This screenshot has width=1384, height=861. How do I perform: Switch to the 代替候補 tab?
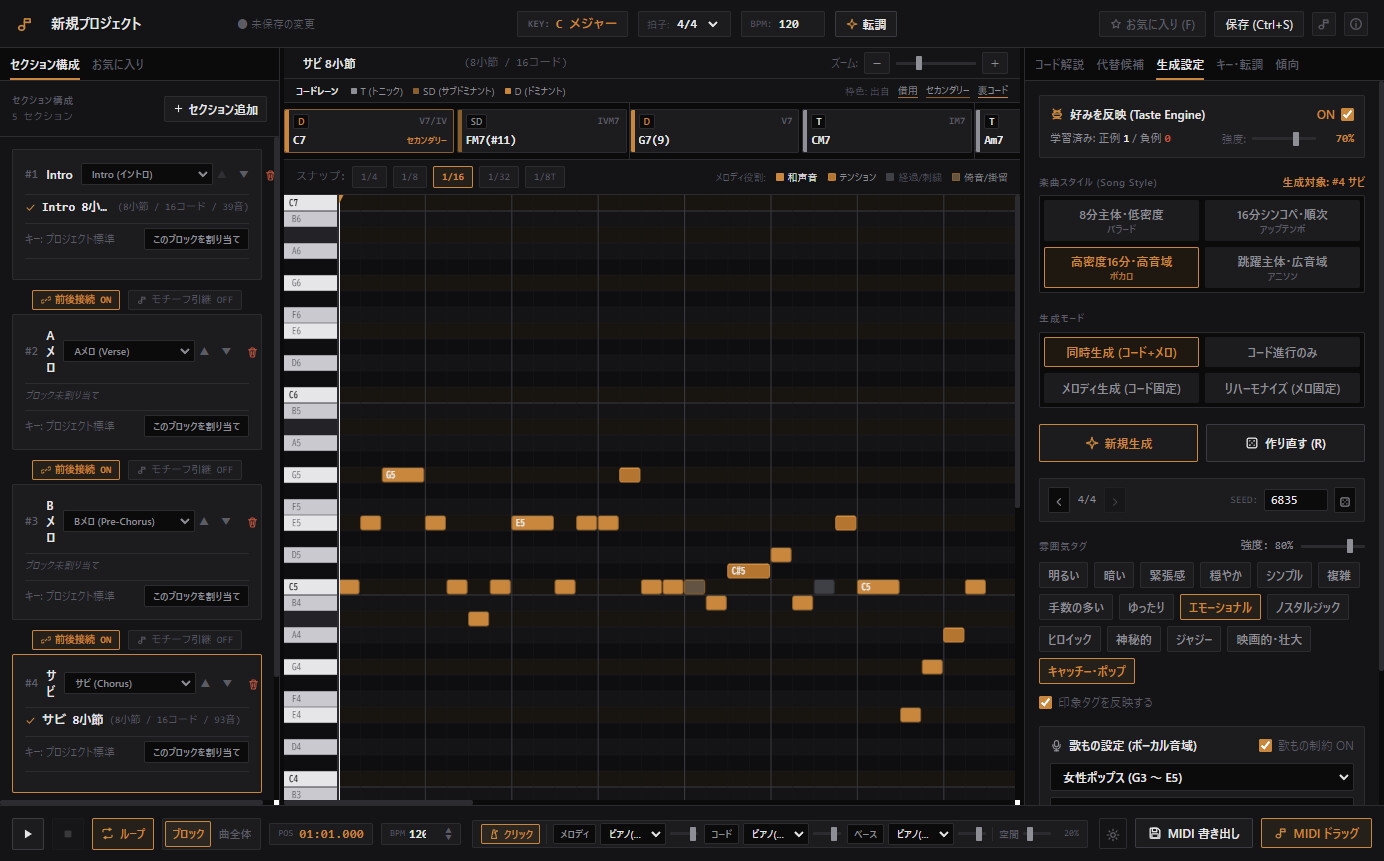1120,64
